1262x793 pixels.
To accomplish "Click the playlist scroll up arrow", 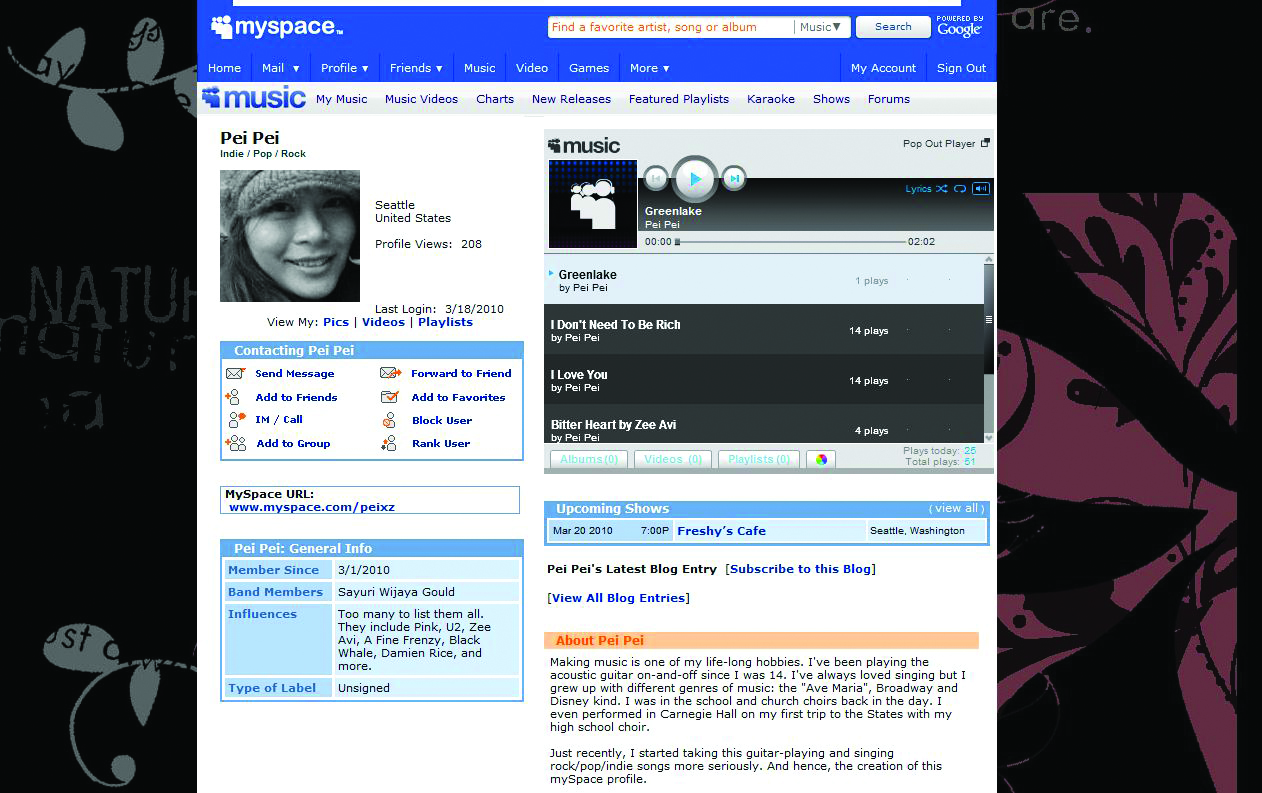I will [989, 259].
